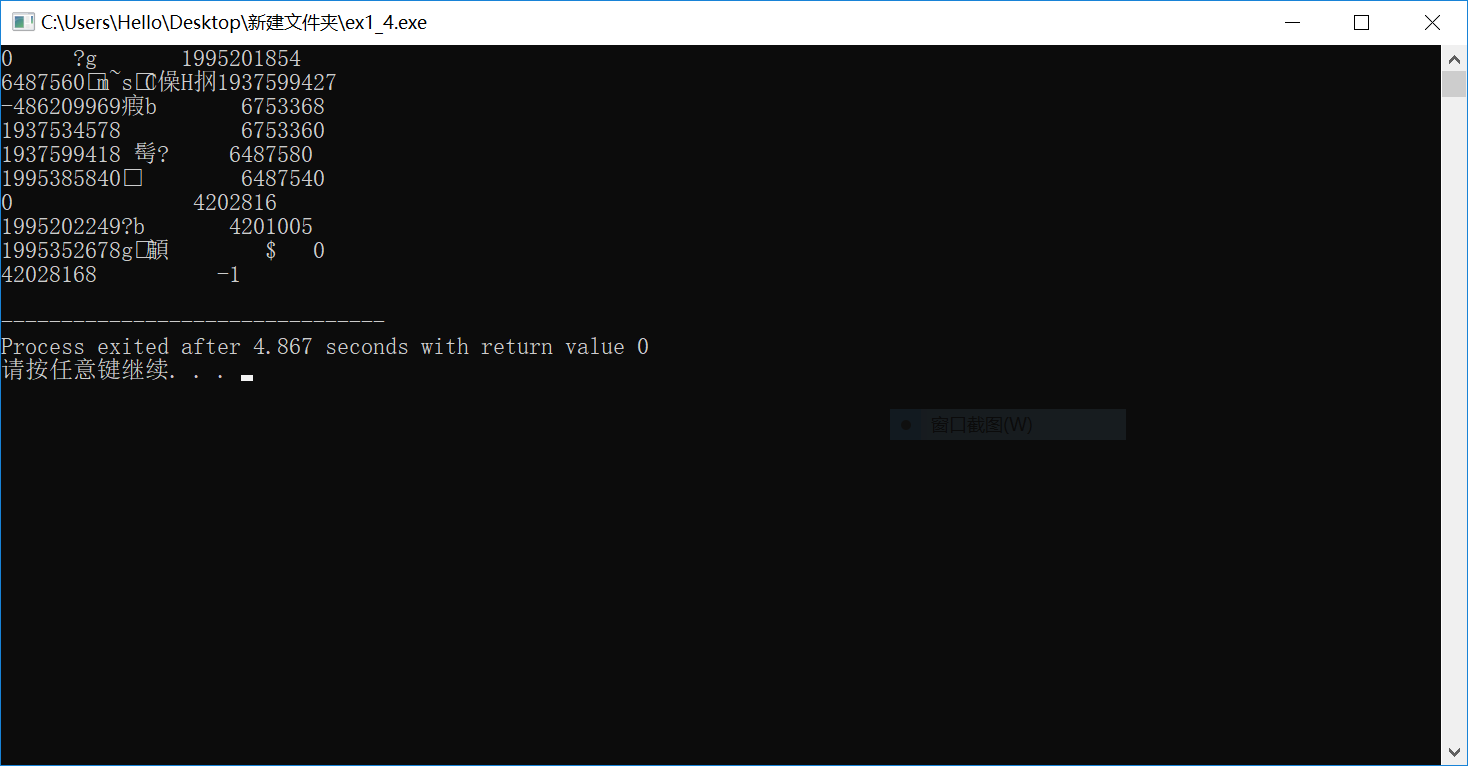Click the 'Process exited after 4.867 seconds' line
Screen dimensions: 1468x766
point(325,347)
